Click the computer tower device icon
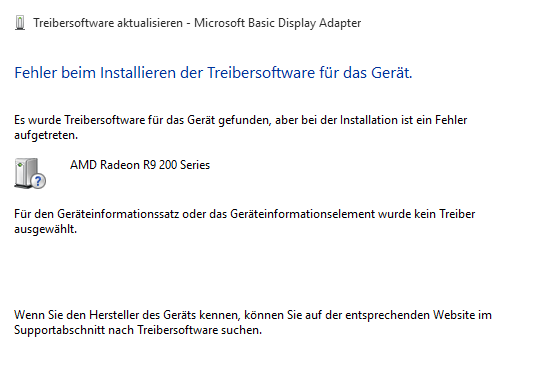 click(x=30, y=173)
